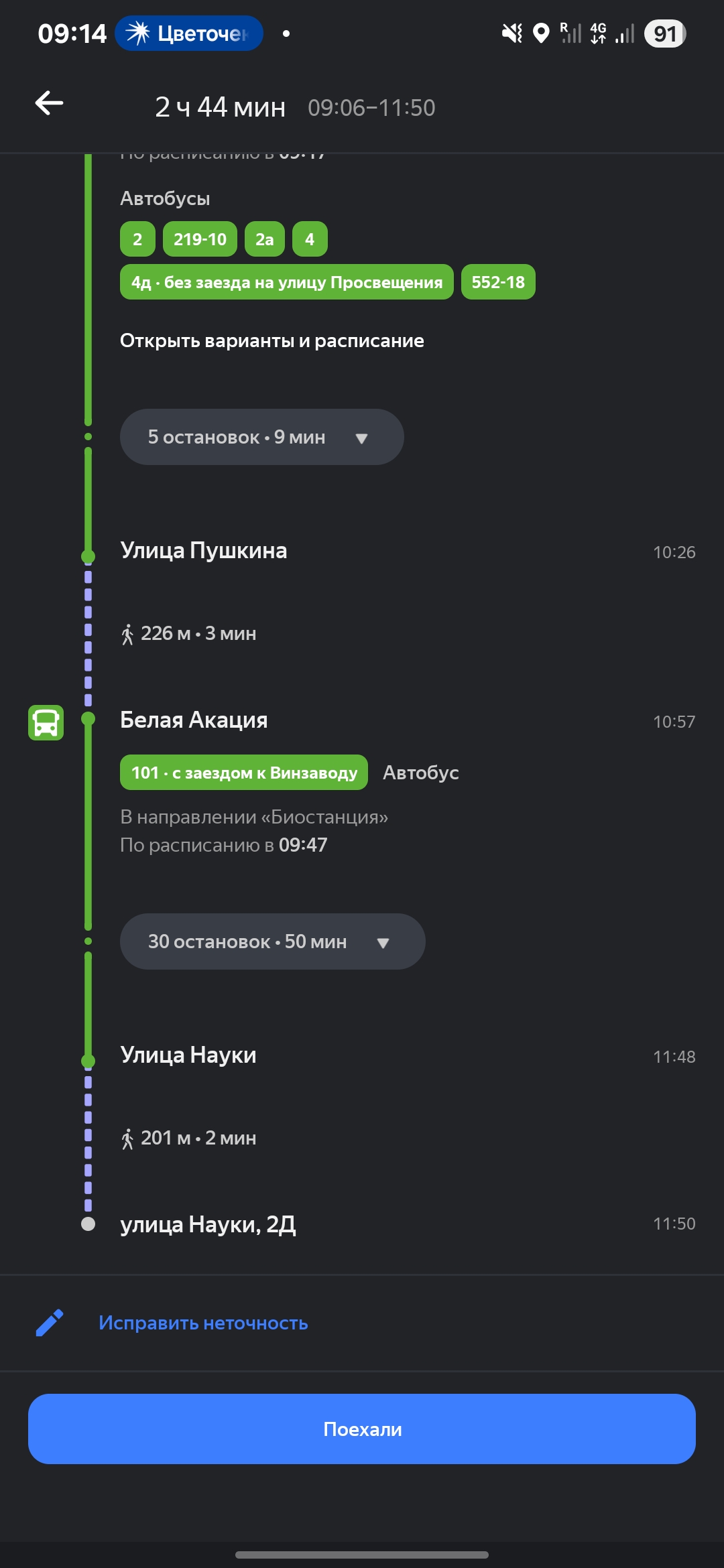The height and width of the screenshot is (1568, 724).
Task: Tap the Улица Пушкина stop entry
Action: click(204, 551)
